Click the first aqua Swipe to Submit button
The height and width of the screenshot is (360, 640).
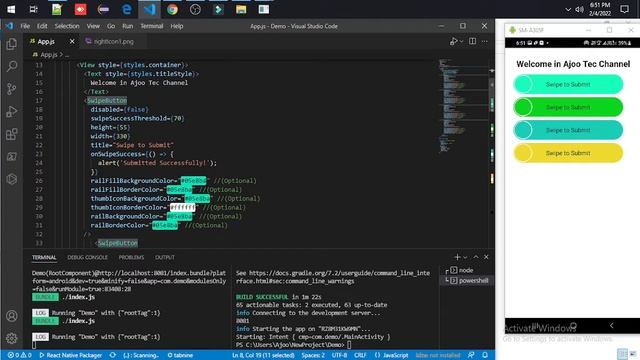(x=568, y=84)
